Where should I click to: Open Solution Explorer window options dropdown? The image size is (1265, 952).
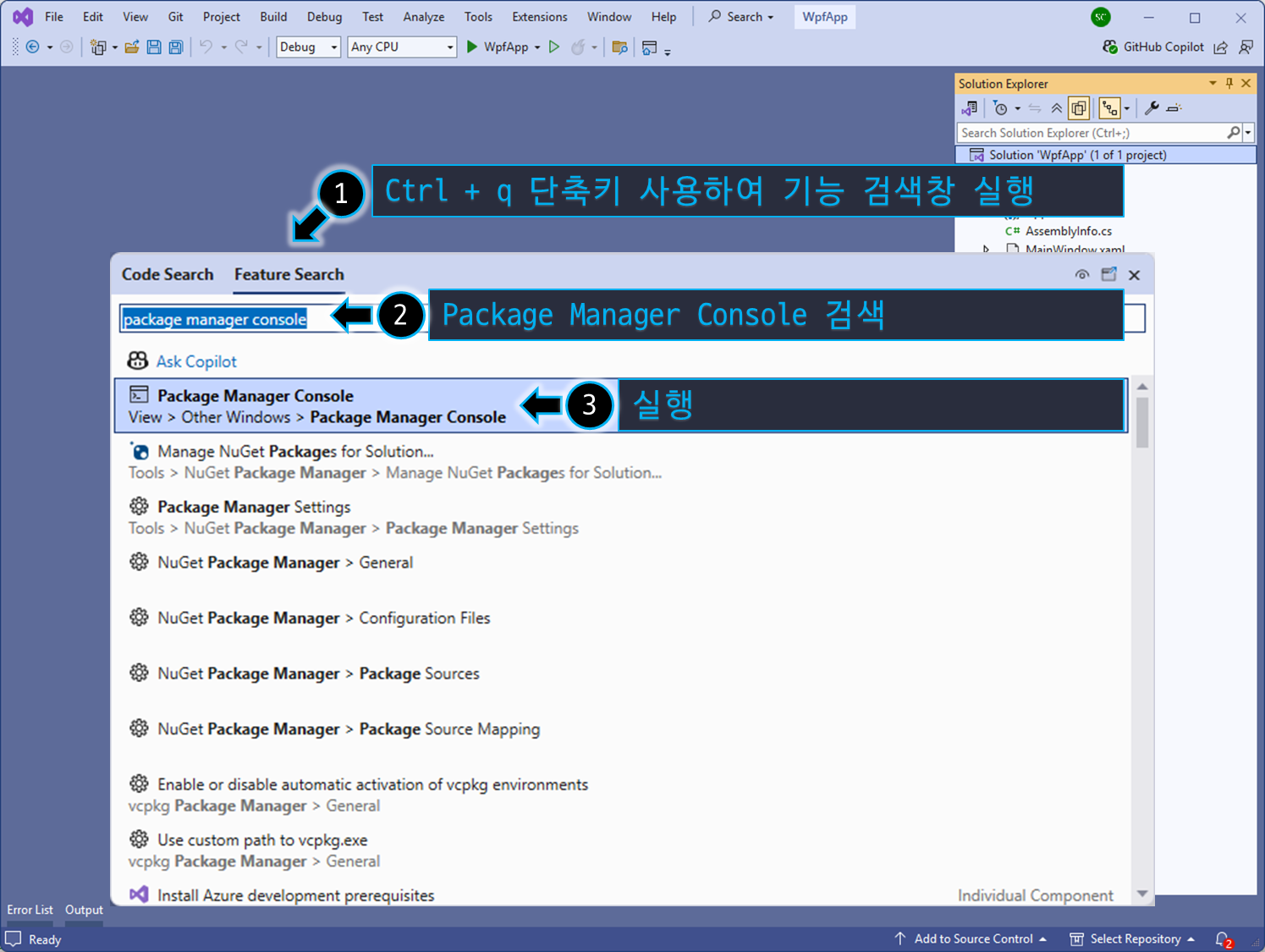click(x=1213, y=84)
